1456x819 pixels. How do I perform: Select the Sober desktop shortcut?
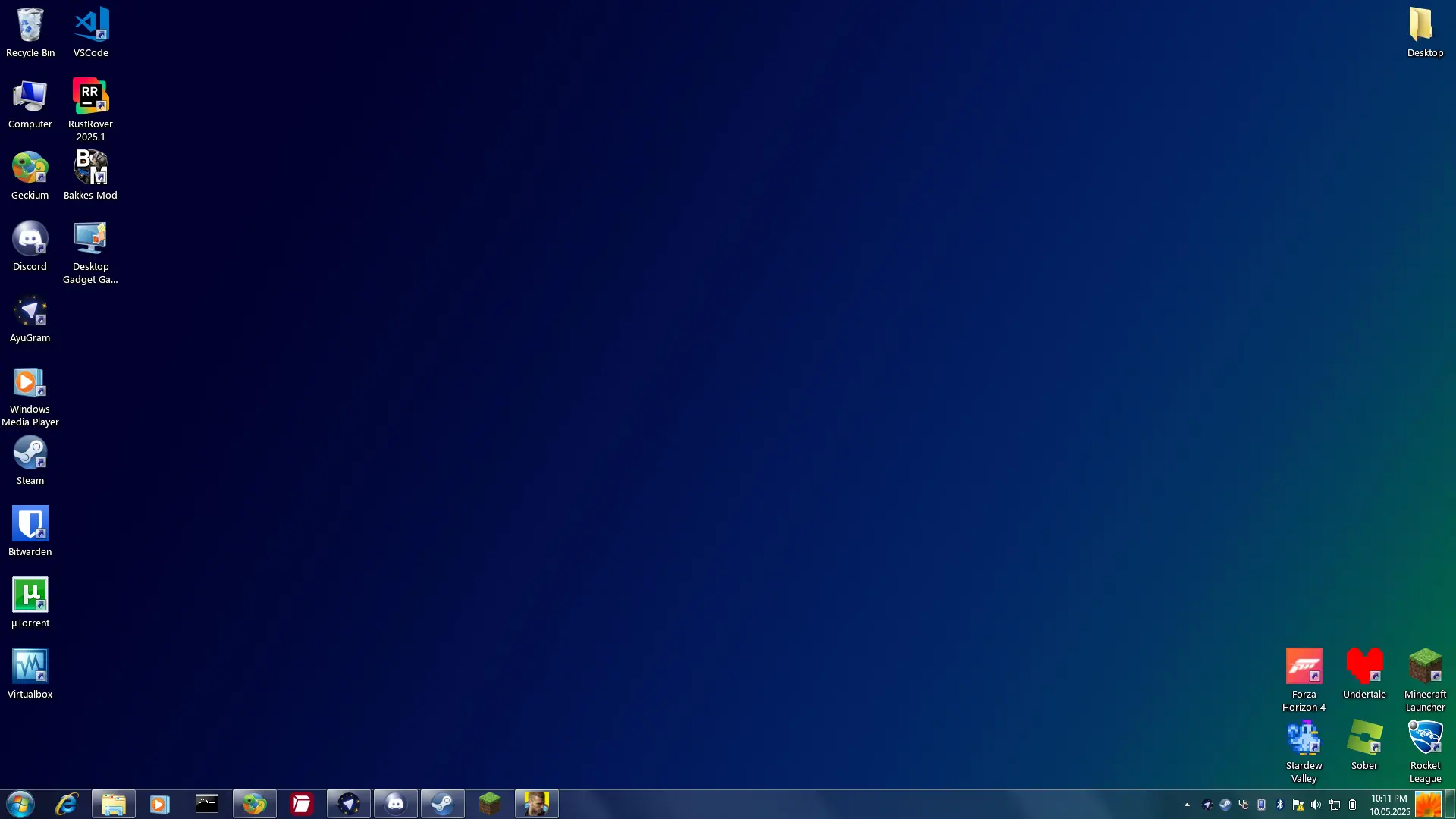point(1364,745)
